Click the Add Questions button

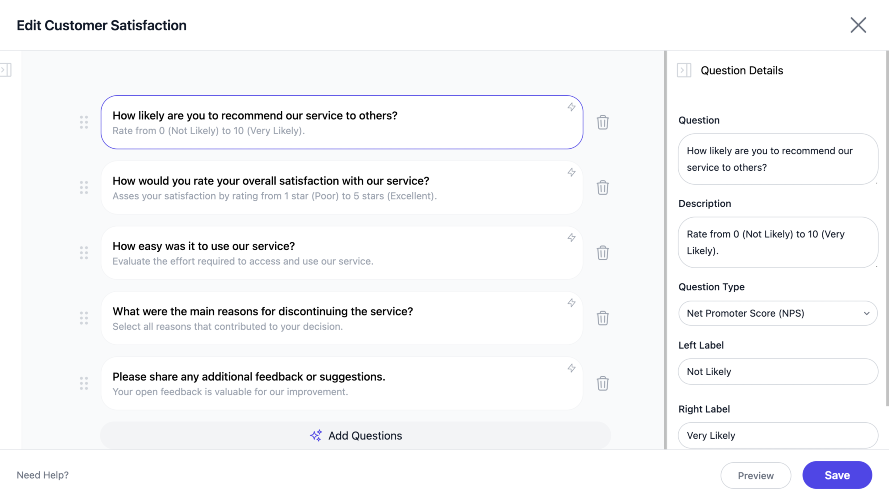(355, 436)
